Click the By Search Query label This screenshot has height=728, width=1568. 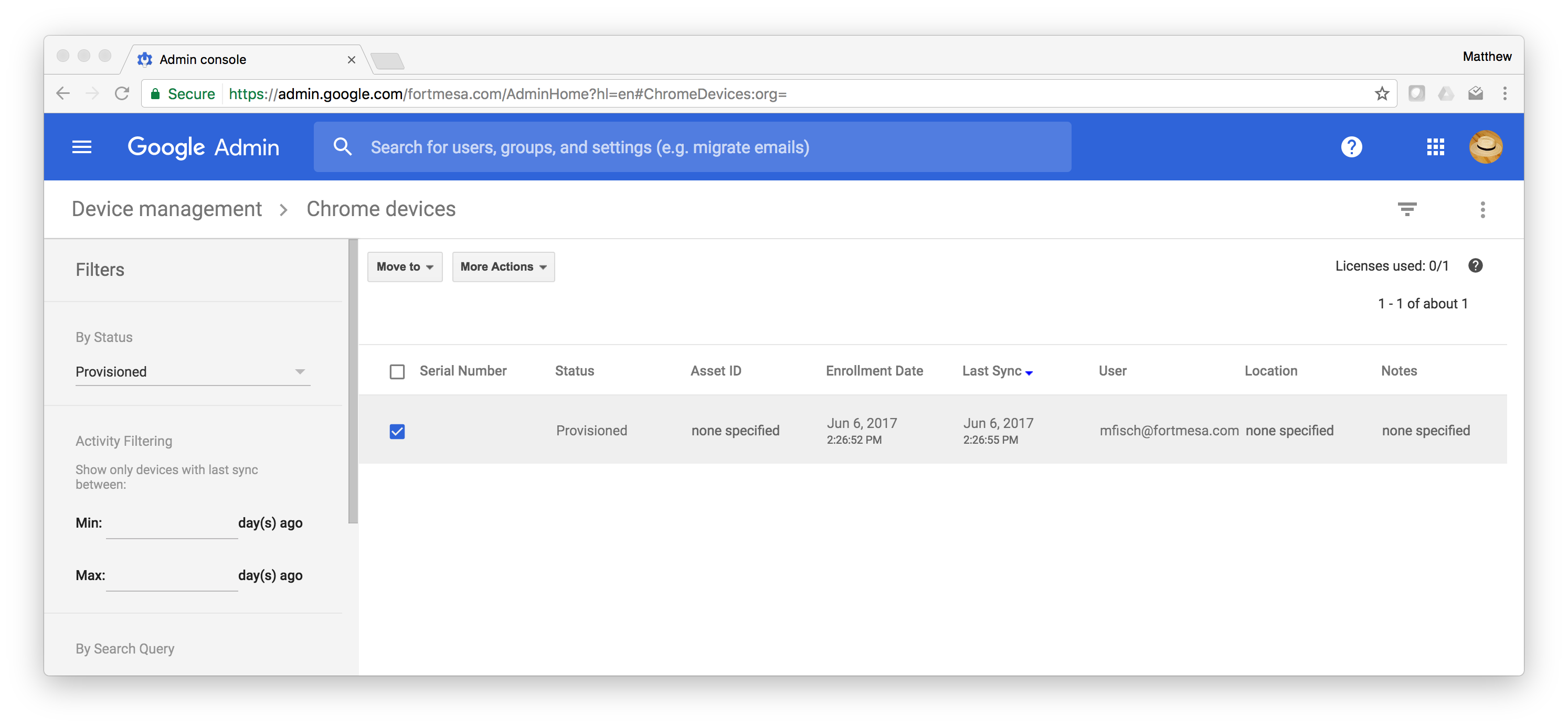[x=125, y=649]
